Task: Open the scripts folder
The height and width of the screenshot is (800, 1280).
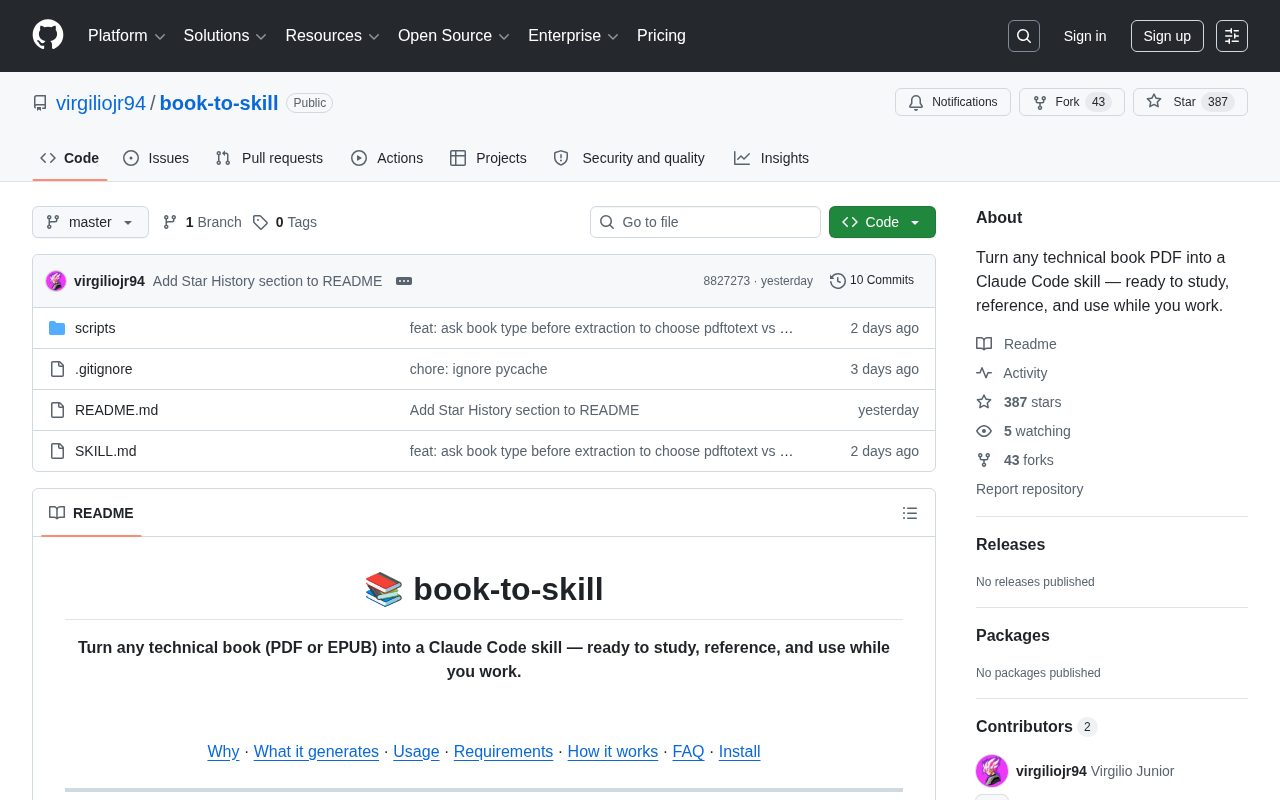Action: point(95,328)
